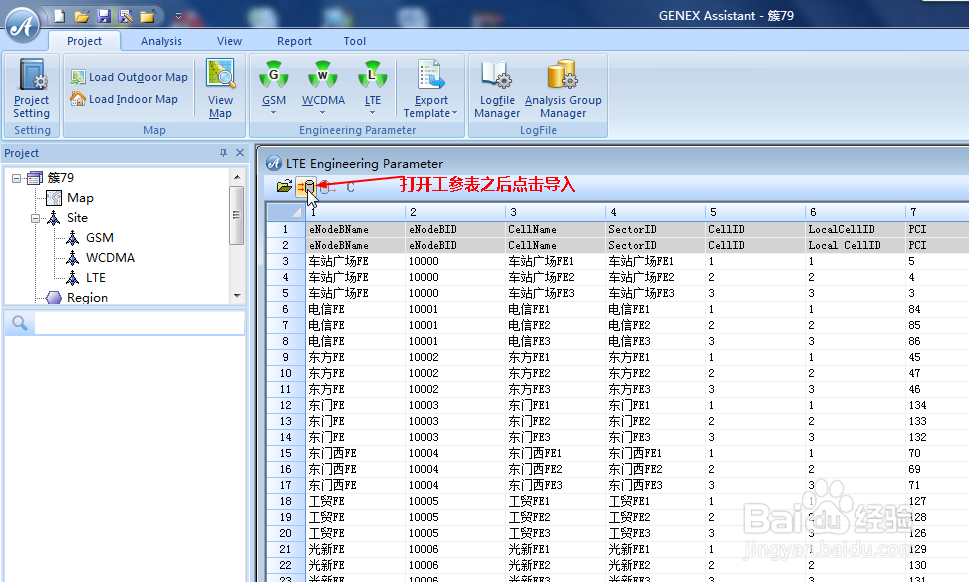
Task: Click the folder with arrow quick access icon
Action: pos(147,16)
